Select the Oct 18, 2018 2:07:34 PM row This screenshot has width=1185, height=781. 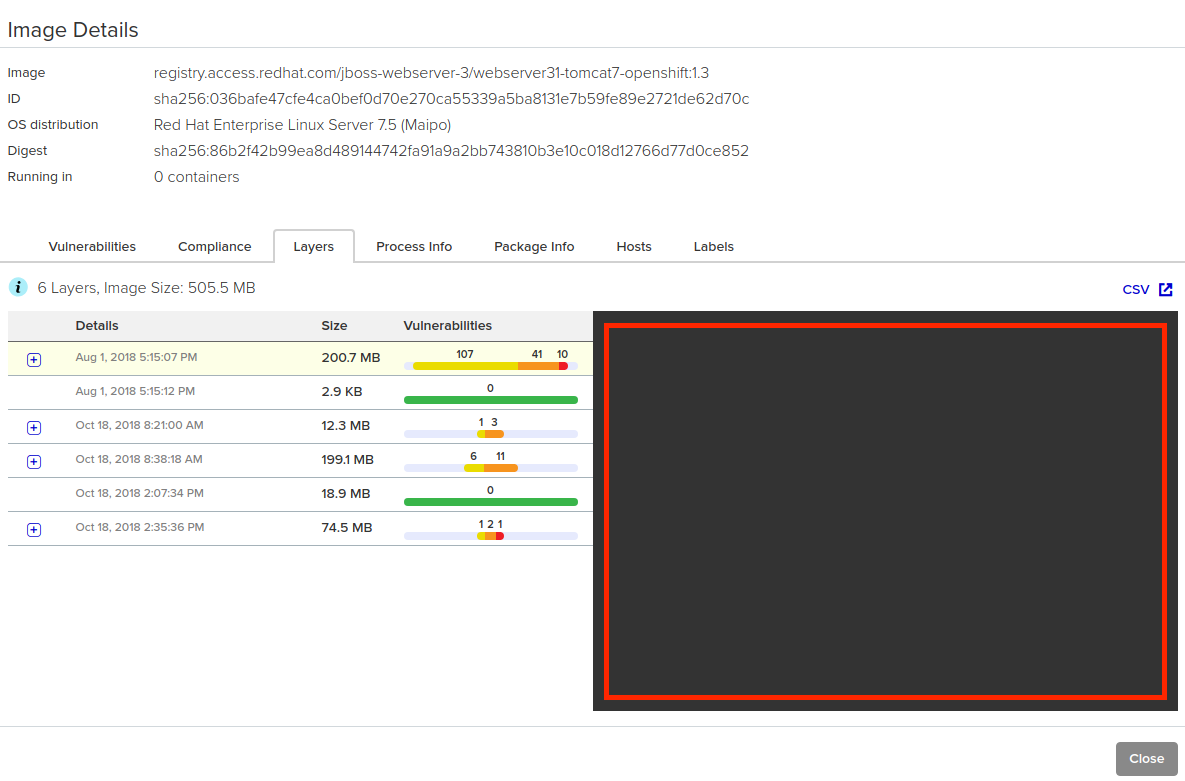click(x=300, y=494)
